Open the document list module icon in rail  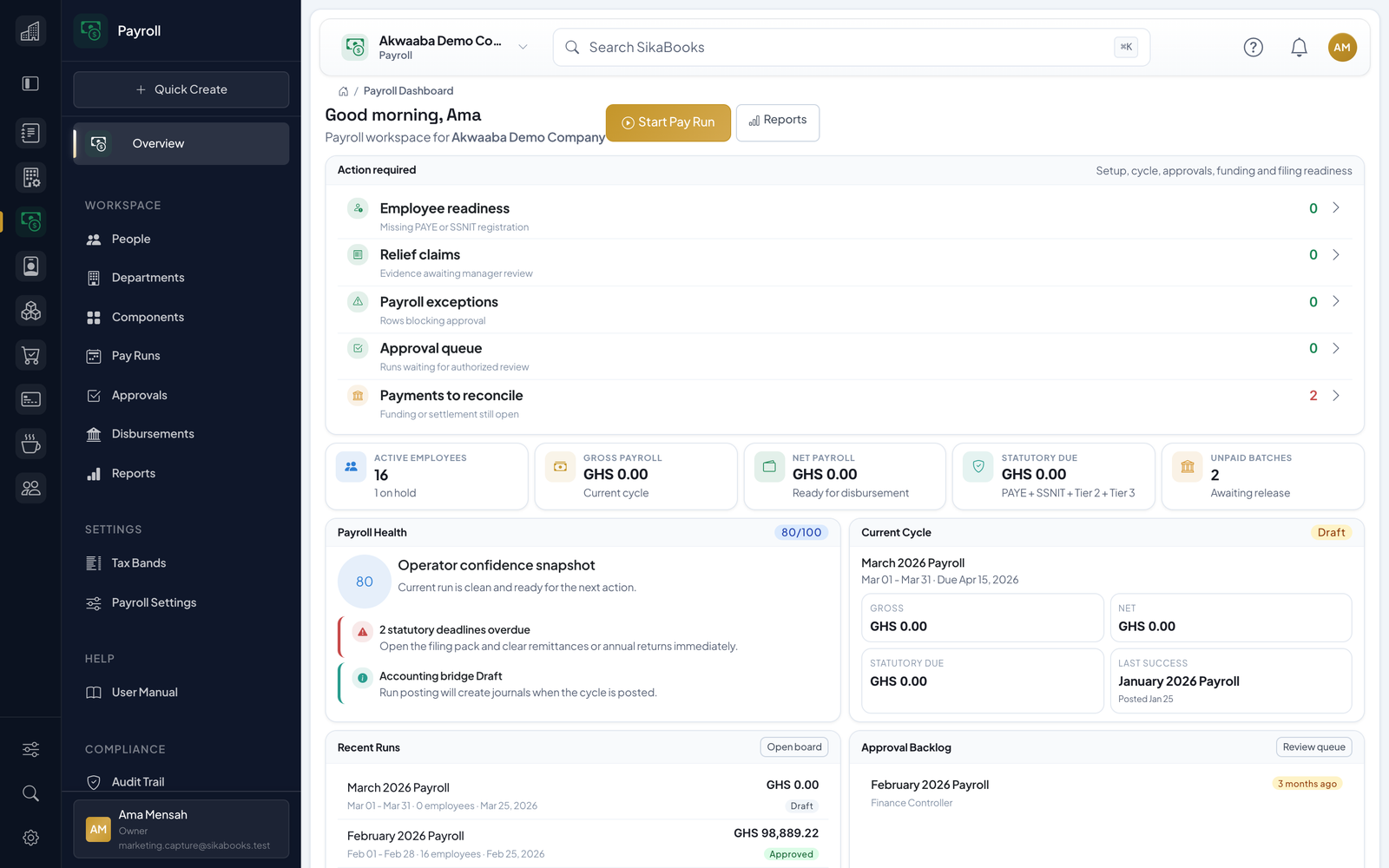coord(30,133)
